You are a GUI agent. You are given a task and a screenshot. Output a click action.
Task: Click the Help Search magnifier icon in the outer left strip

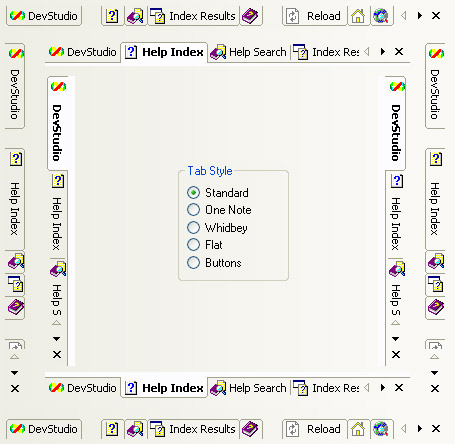pyautogui.click(x=15, y=262)
